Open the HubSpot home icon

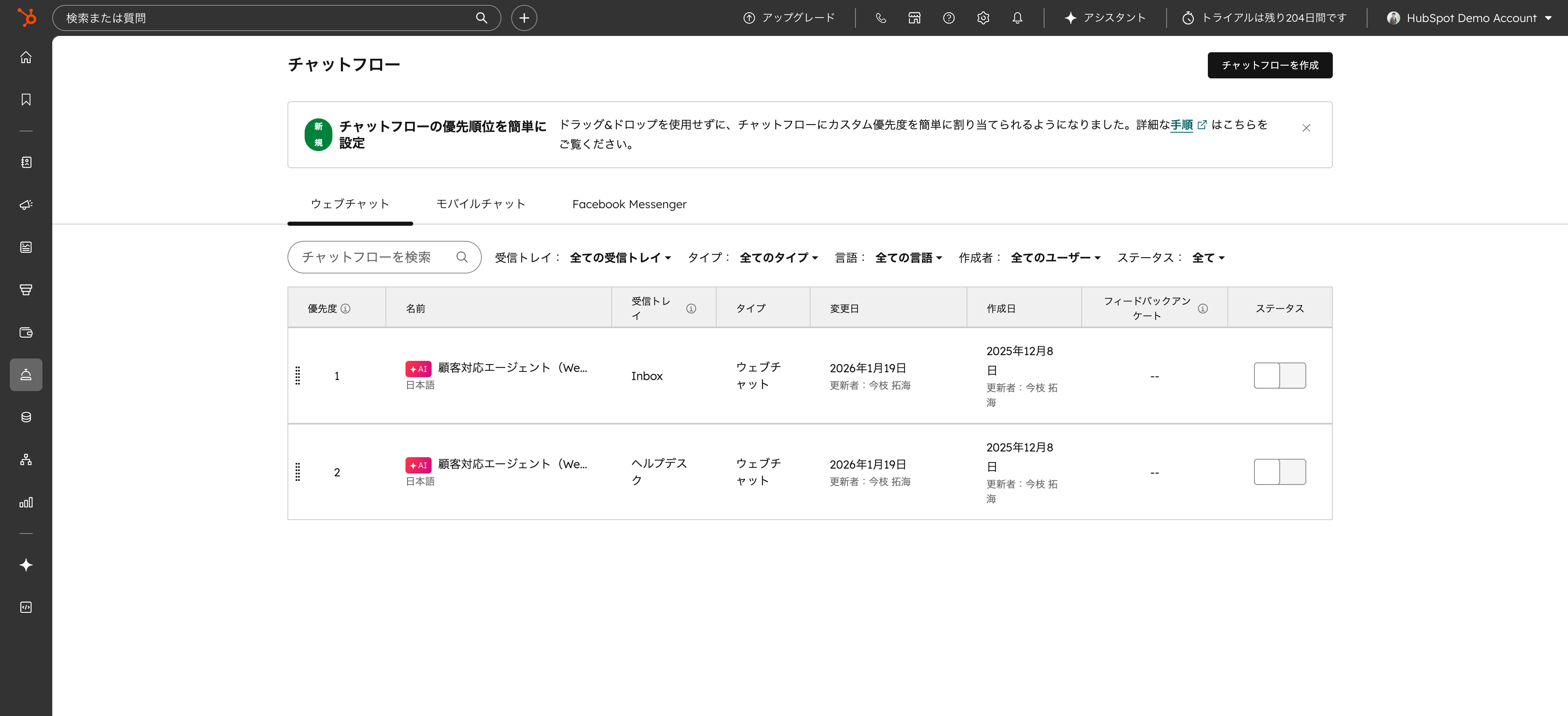26,57
